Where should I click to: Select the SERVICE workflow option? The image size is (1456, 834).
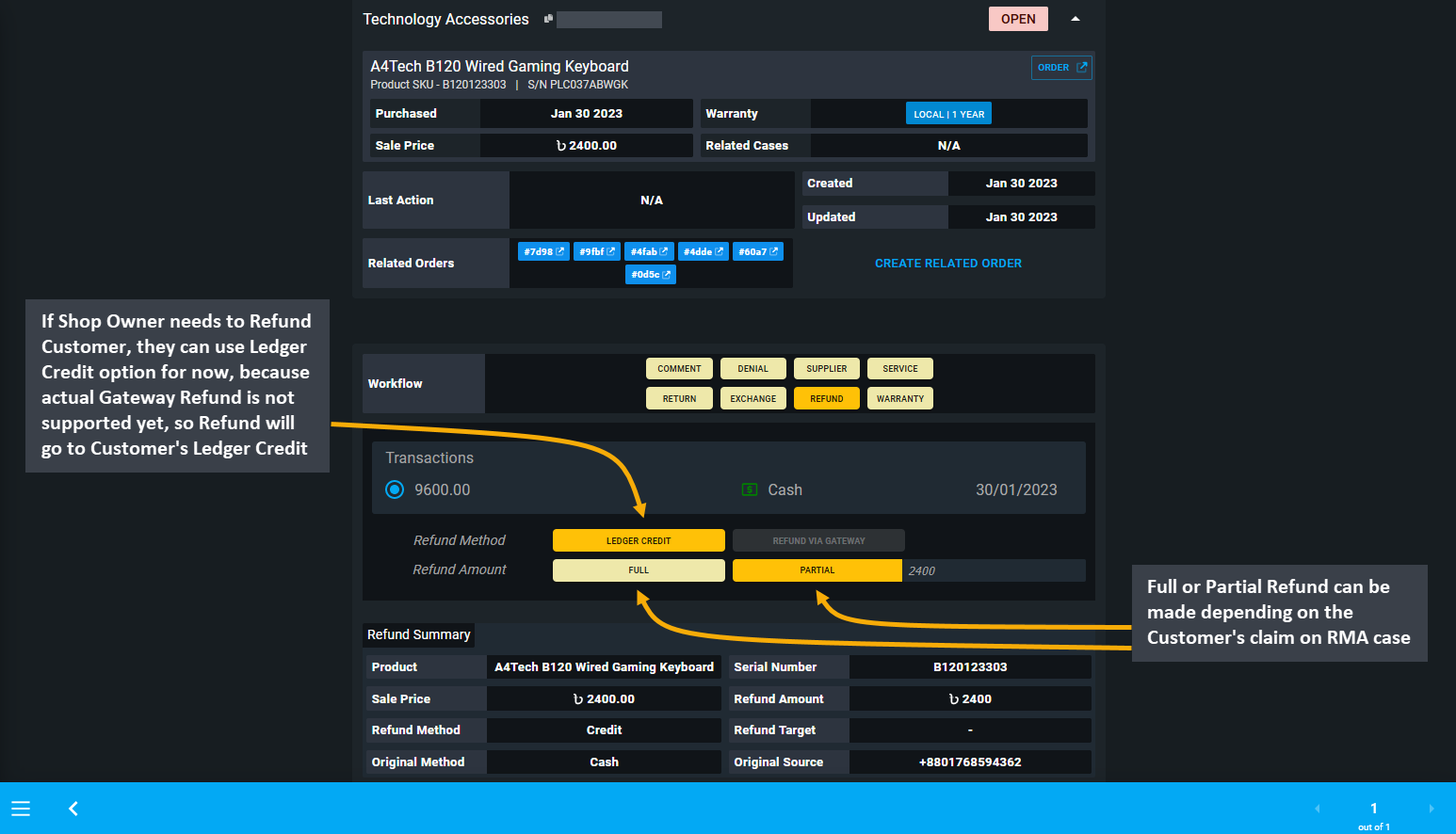point(899,369)
